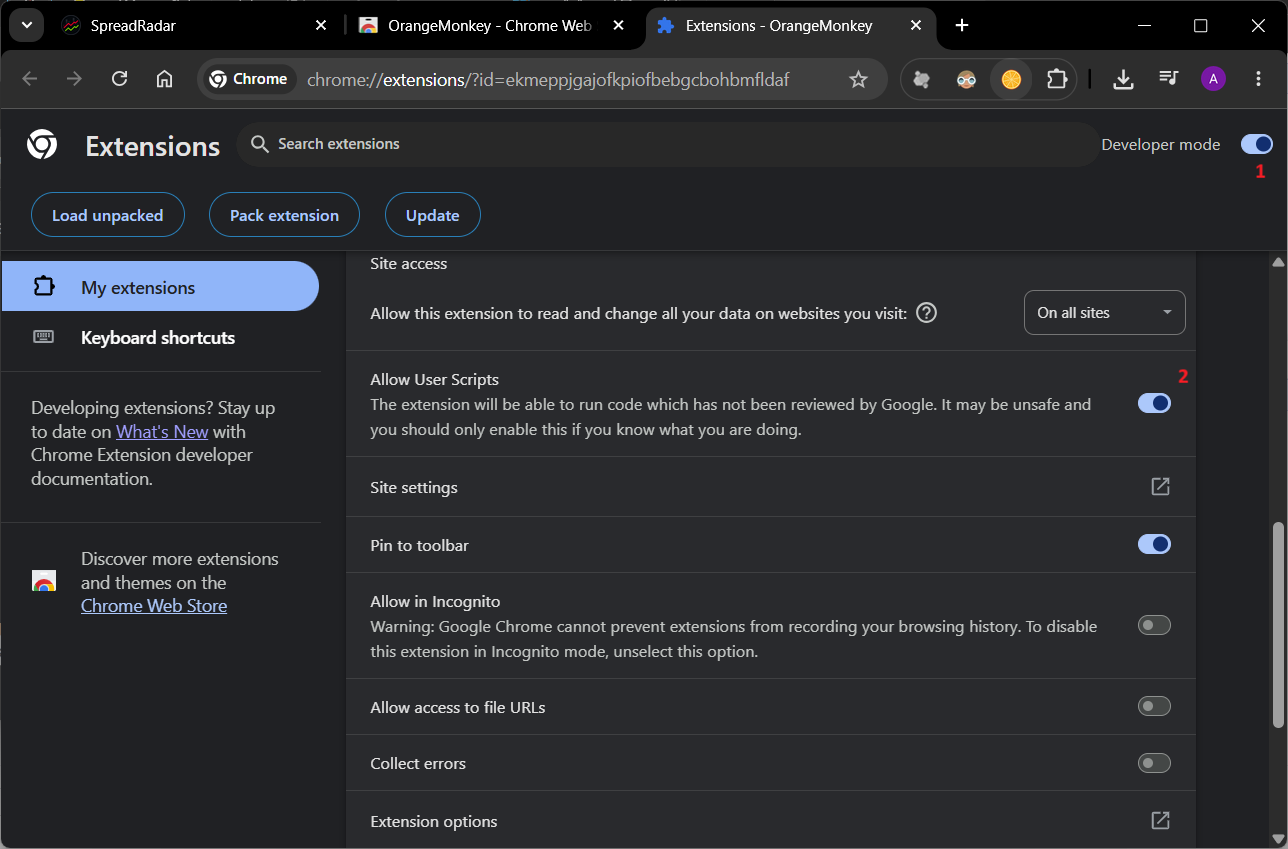Image resolution: width=1288 pixels, height=849 pixels.
Task: Switch to the SpreadRadar tab
Action: [x=195, y=26]
